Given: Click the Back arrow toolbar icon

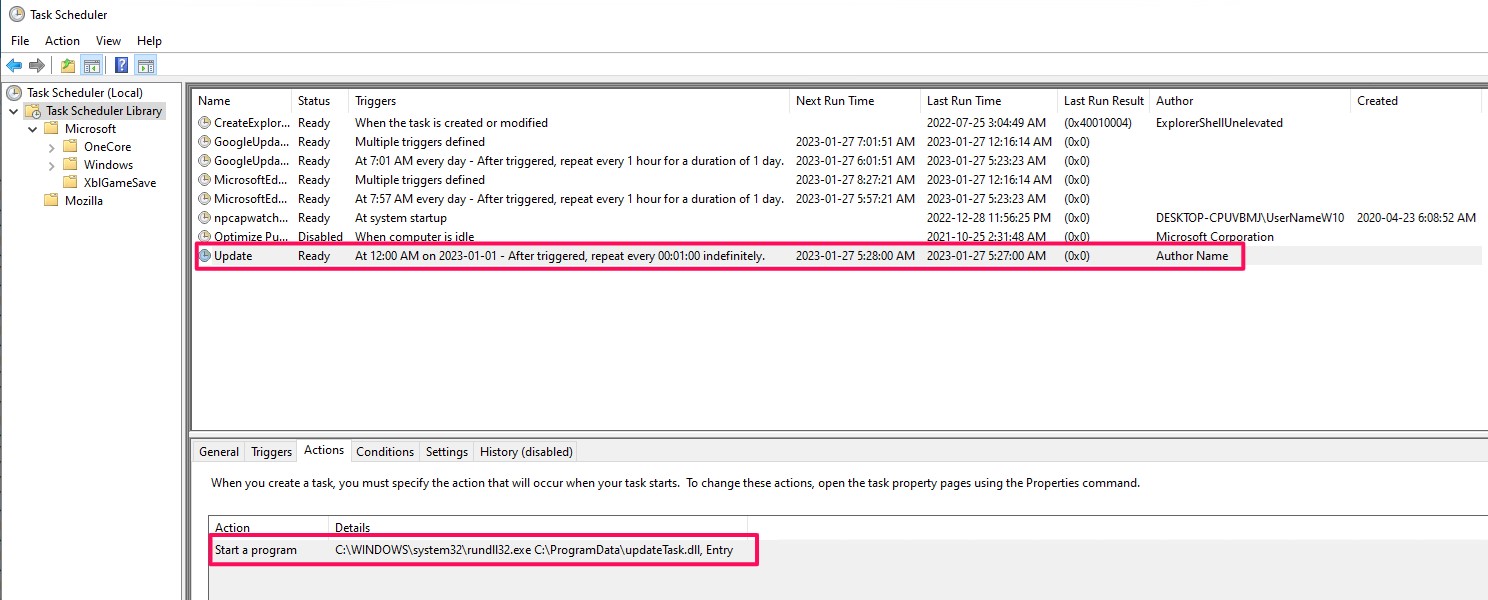Looking at the screenshot, I should tap(14, 66).
